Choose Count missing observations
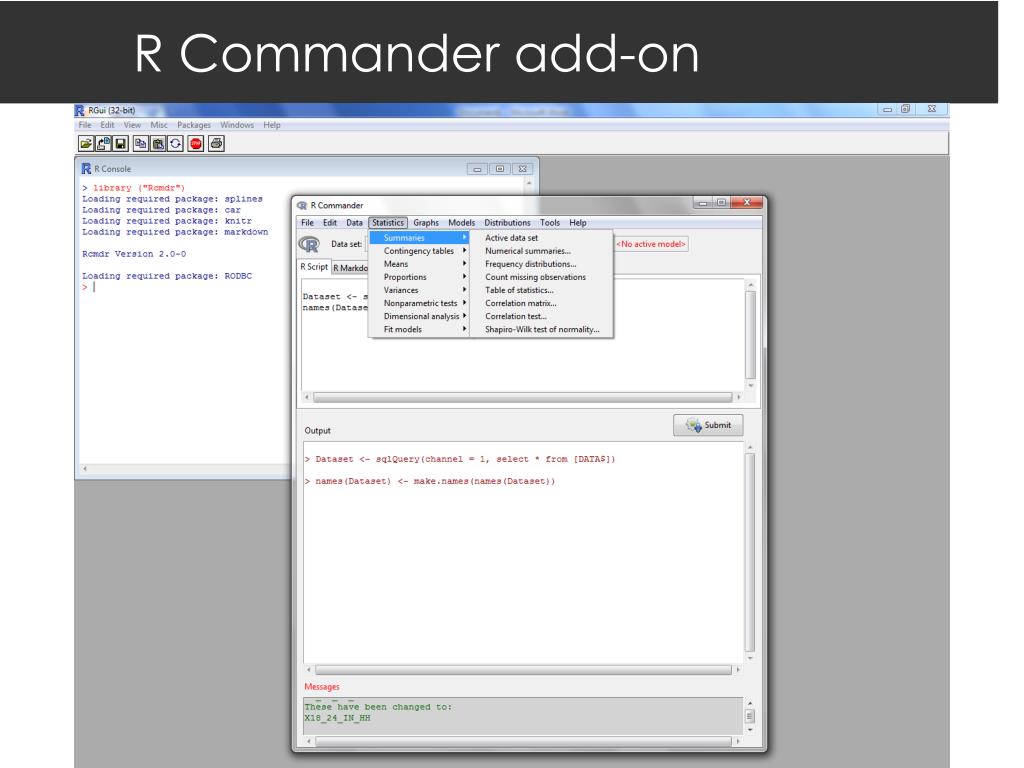Viewport: 1024px width, 768px height. tap(541, 277)
